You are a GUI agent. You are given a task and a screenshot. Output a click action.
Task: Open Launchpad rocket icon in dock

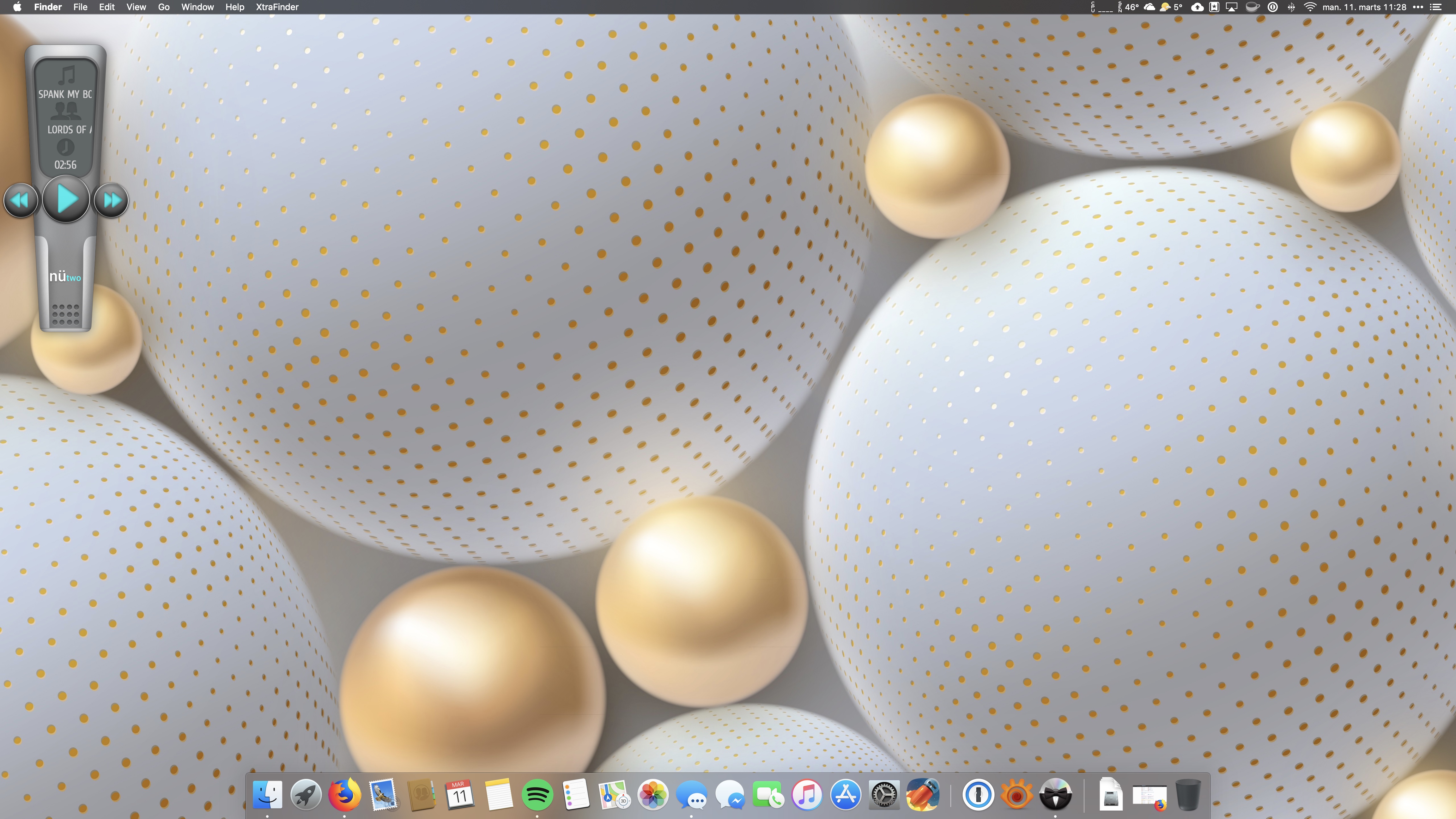pyautogui.click(x=306, y=795)
